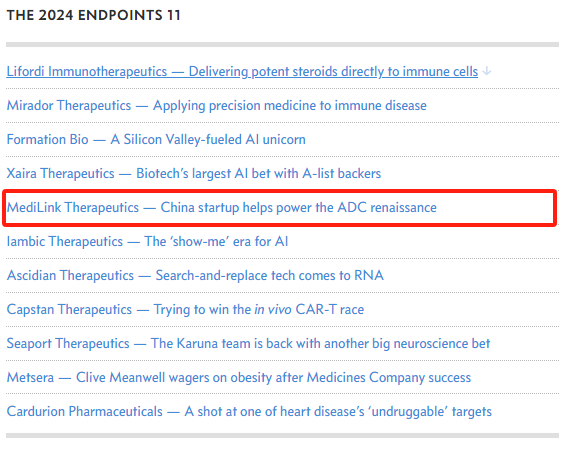Open the Iambic Therapeutics link

(148, 242)
